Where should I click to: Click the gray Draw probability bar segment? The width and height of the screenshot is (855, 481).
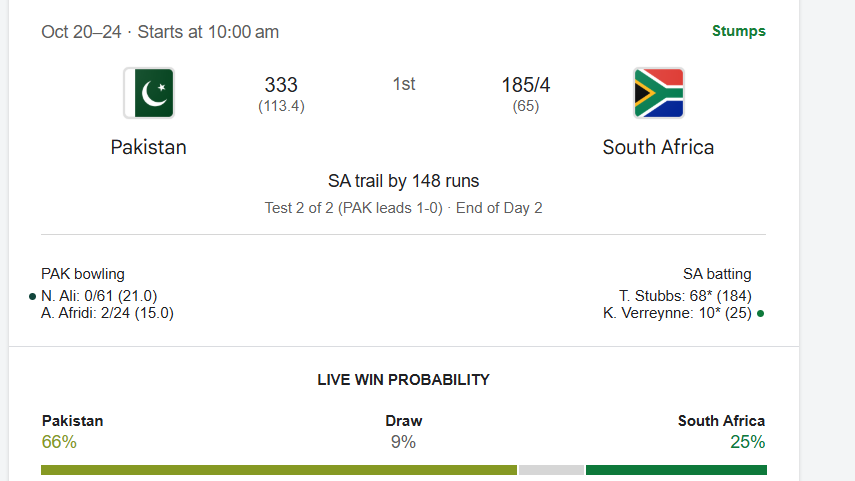(551, 470)
